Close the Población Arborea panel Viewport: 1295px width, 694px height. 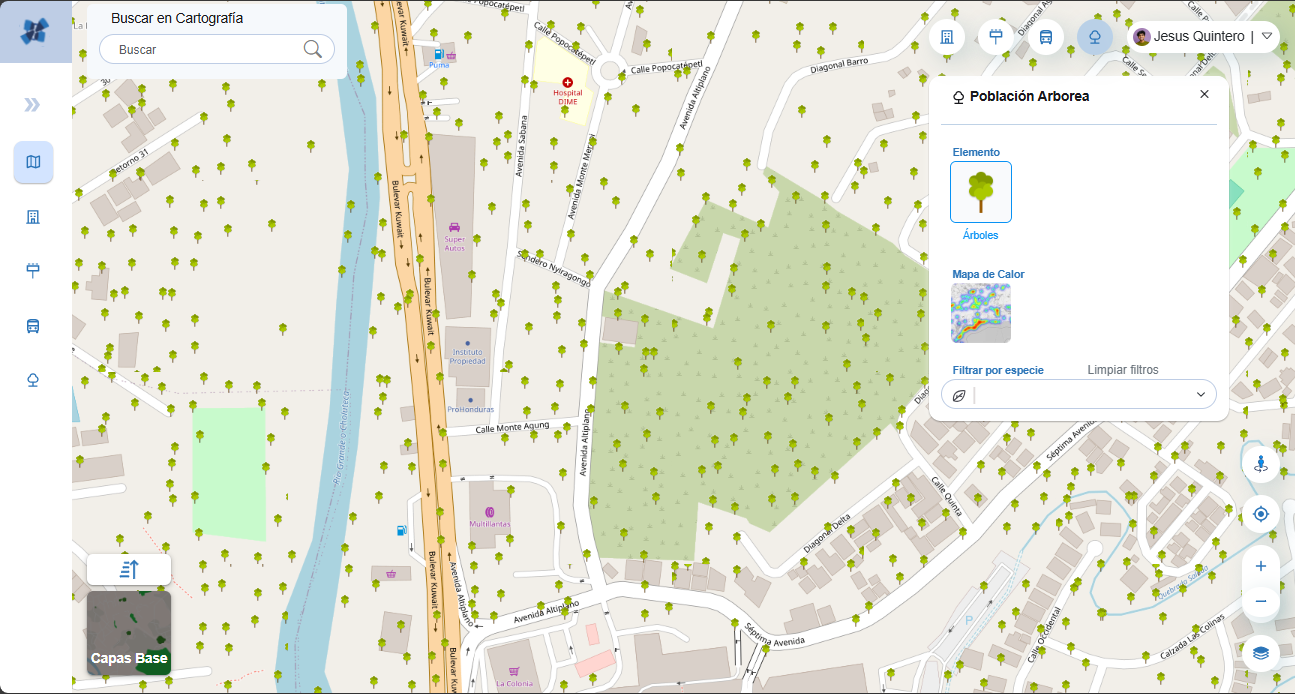tap(1204, 94)
